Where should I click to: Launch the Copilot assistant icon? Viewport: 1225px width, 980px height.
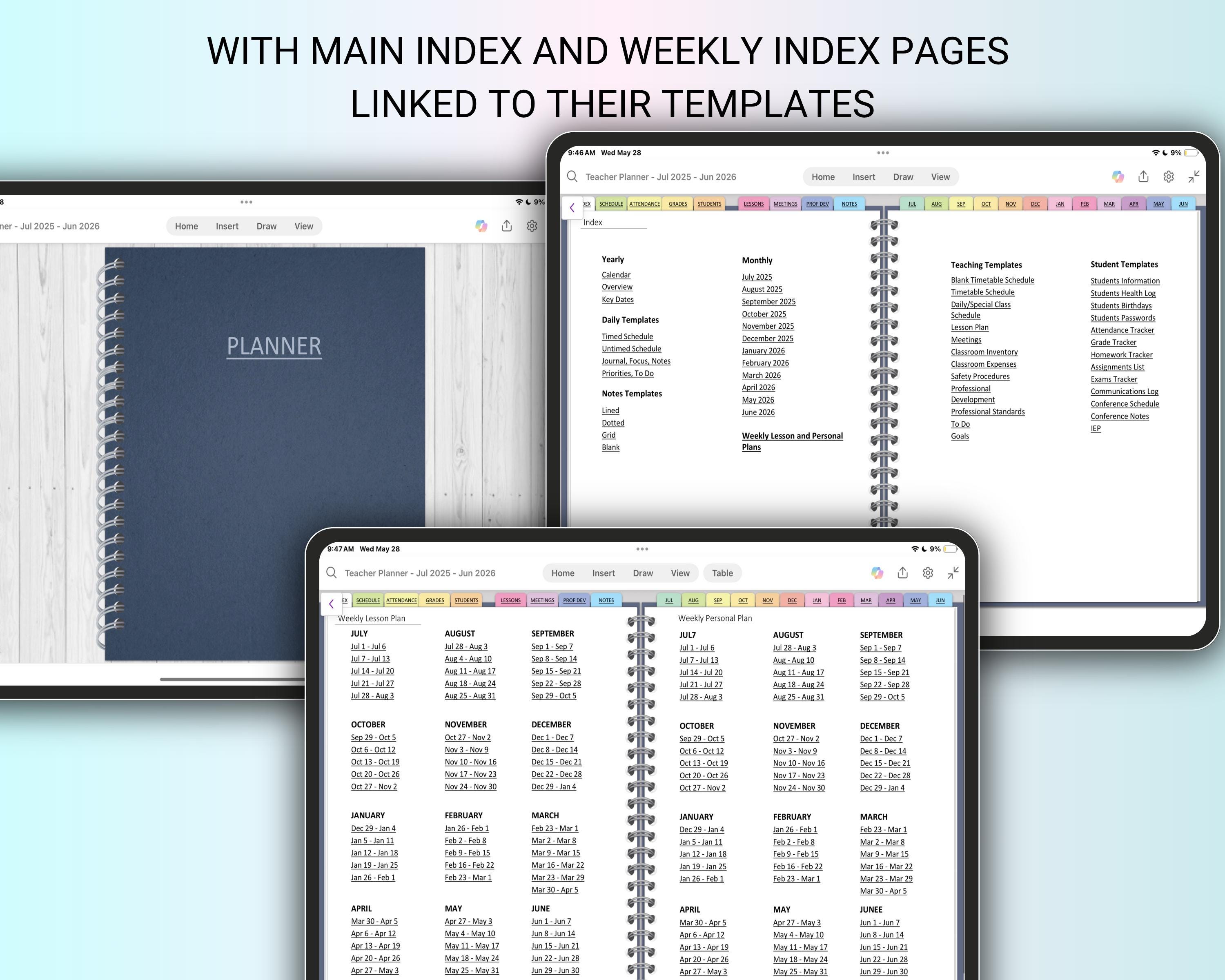pyautogui.click(x=1118, y=177)
